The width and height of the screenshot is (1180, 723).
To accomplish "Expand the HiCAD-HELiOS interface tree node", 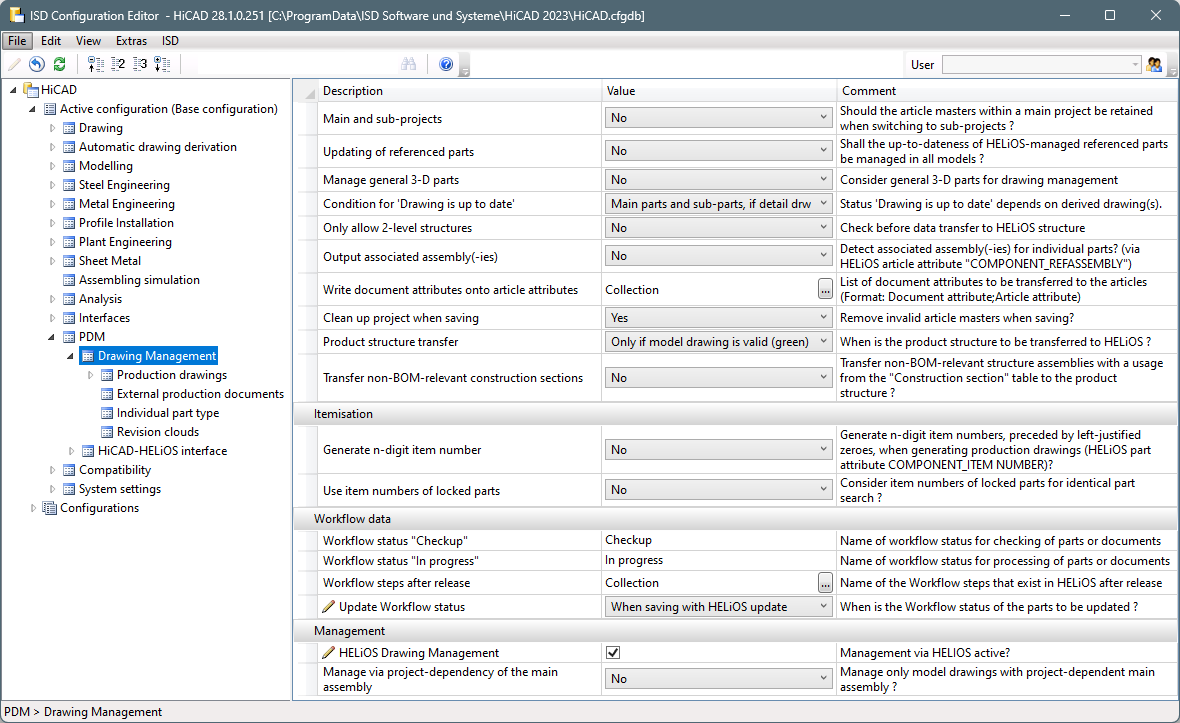I will tap(71, 451).
